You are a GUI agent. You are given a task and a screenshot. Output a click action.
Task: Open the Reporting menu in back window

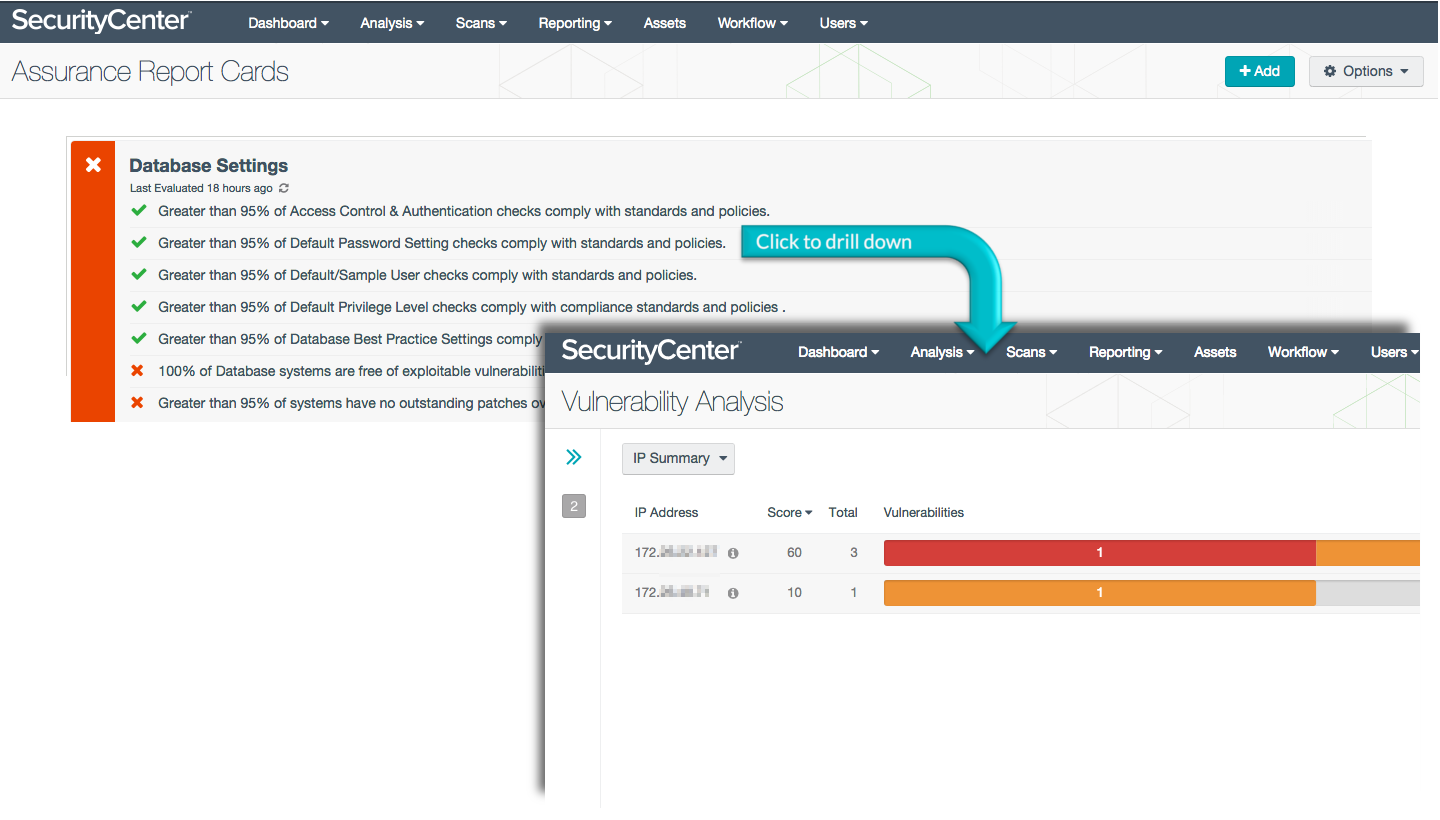click(x=575, y=23)
